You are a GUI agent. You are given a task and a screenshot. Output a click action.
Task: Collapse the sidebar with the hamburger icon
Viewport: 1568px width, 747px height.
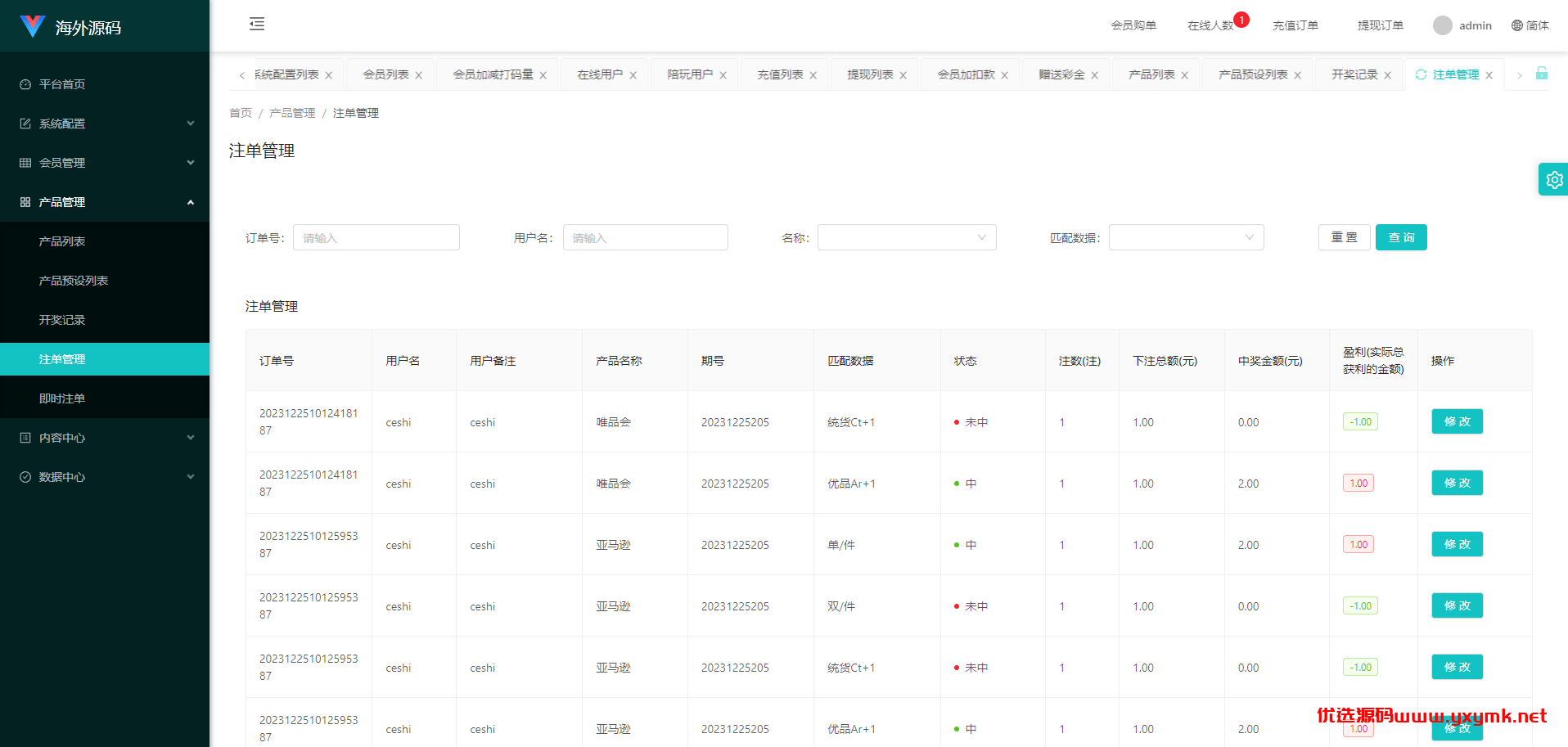257,24
